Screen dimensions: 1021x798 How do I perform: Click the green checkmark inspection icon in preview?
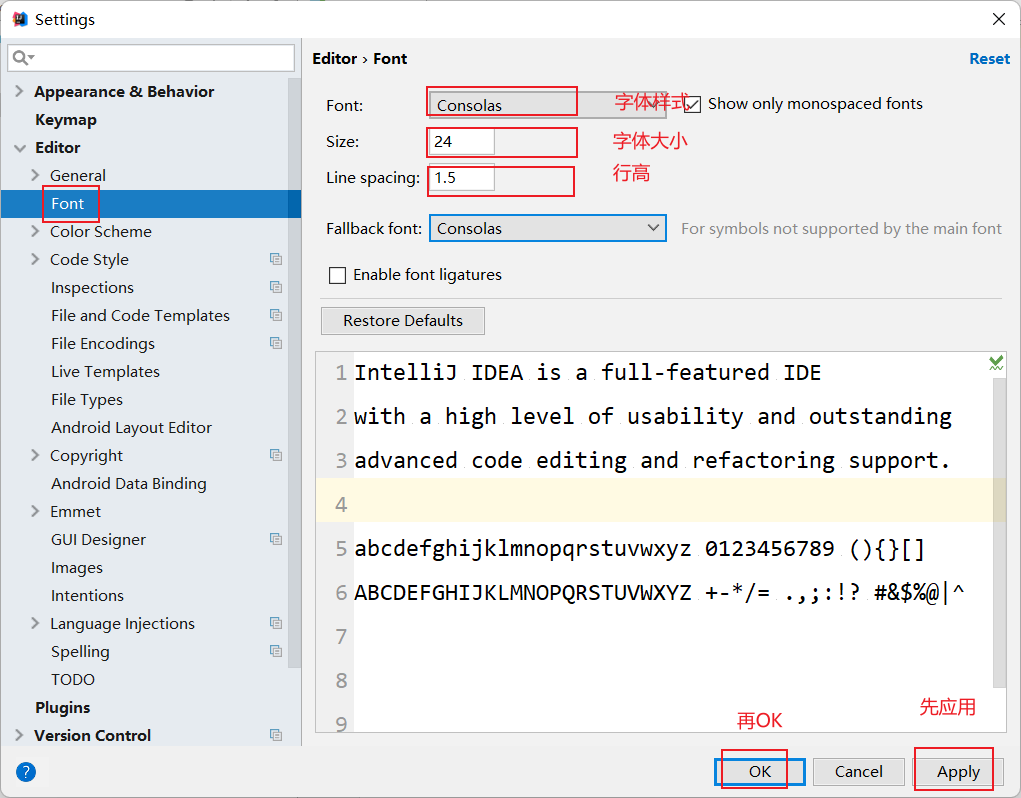pyautogui.click(x=996, y=363)
